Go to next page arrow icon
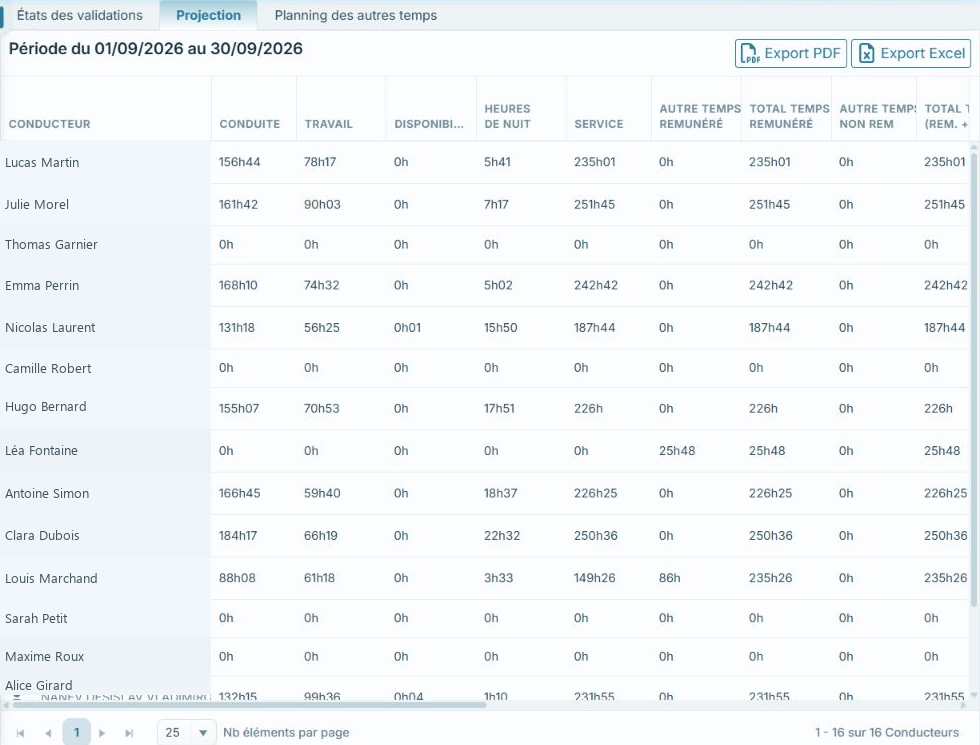The height and width of the screenshot is (745, 980). point(102,732)
